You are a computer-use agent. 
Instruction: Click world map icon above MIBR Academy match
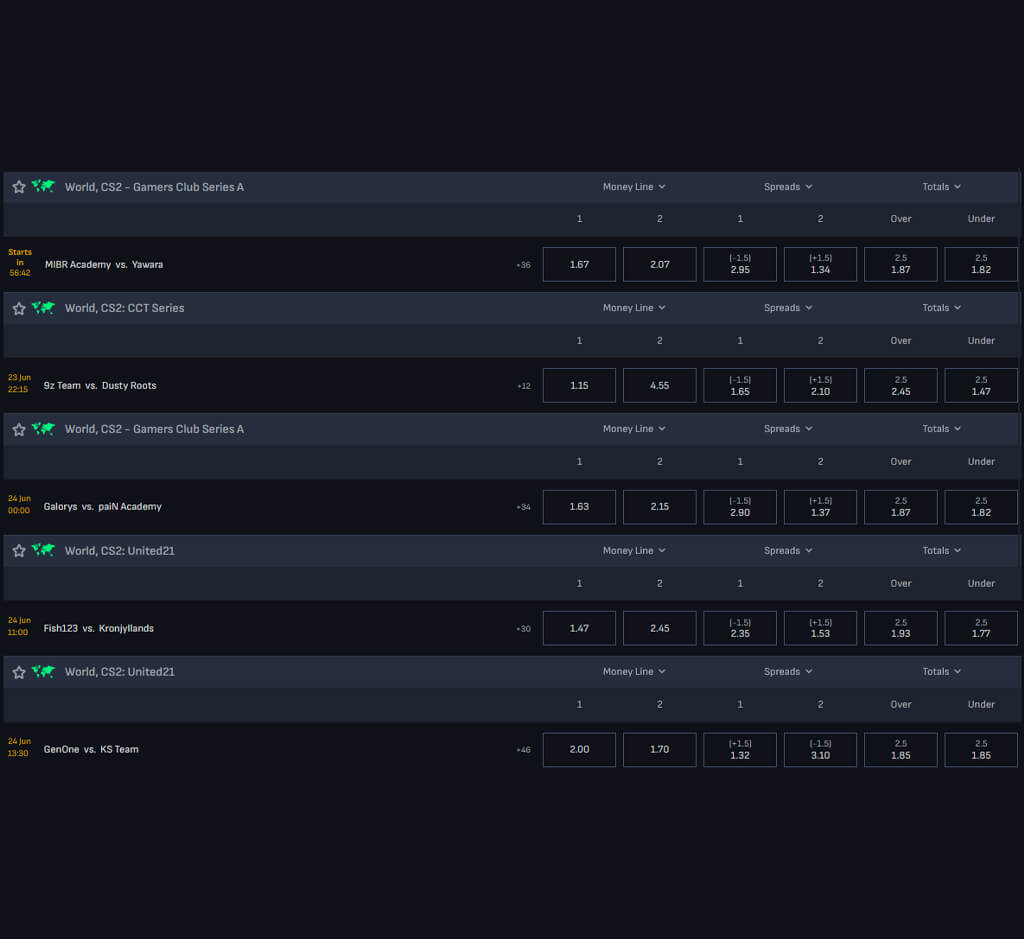[43, 186]
